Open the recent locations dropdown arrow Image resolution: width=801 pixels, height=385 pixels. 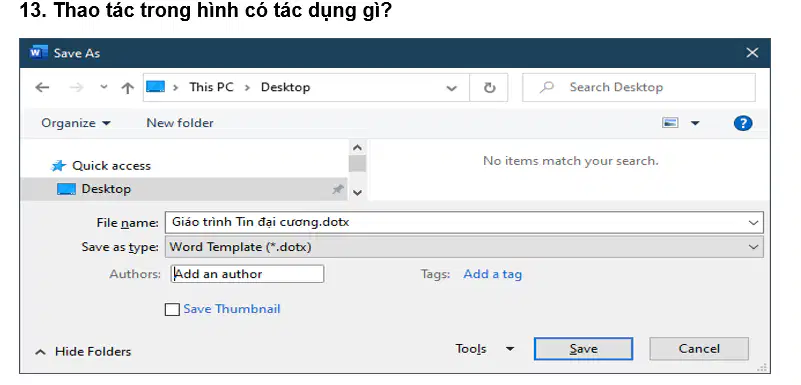coord(104,87)
